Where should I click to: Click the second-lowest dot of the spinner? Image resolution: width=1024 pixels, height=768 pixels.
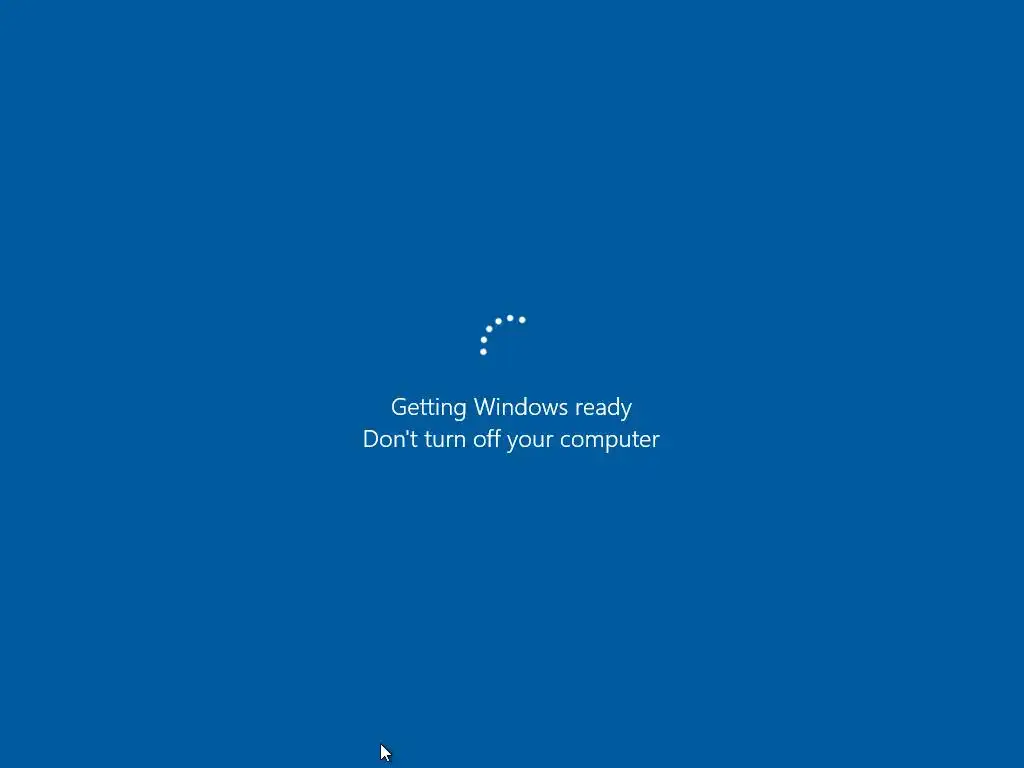pyautogui.click(x=483, y=340)
